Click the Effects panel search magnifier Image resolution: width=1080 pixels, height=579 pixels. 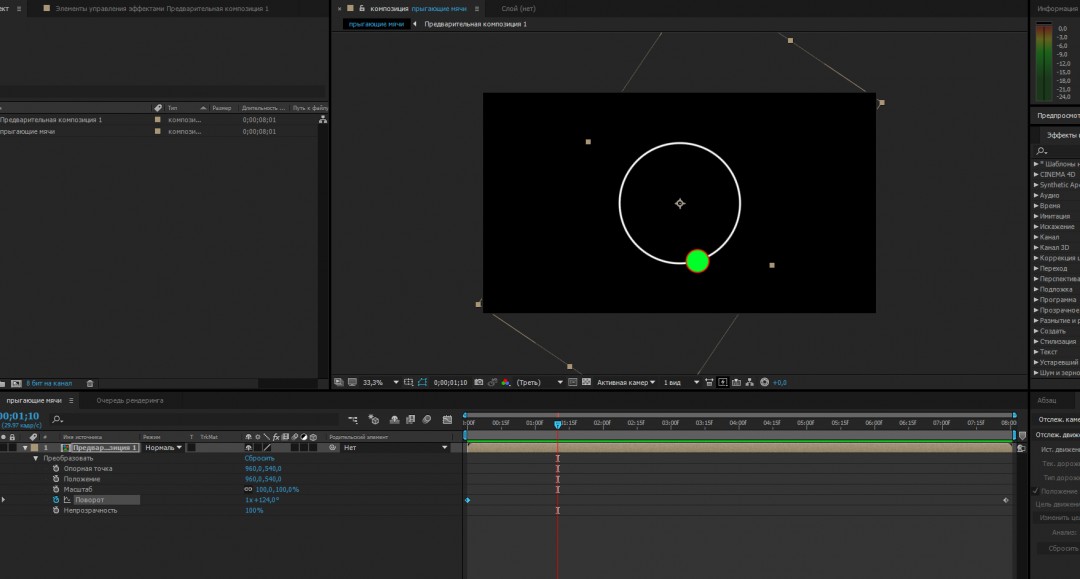point(1041,151)
